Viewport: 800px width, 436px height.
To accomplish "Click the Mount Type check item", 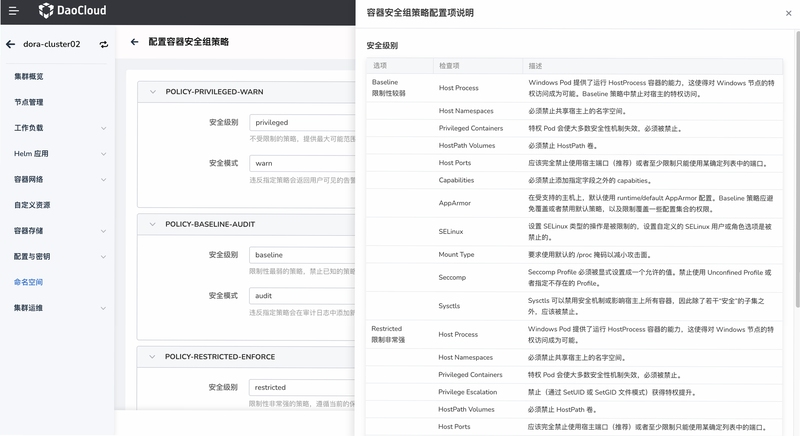I will [456, 254].
